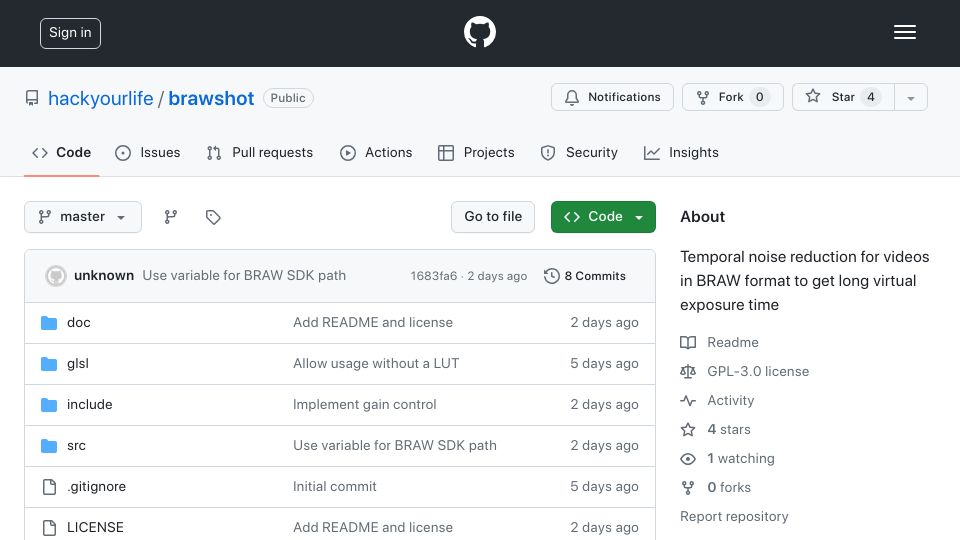
Task: Open the hackyourlife owner profile link
Action: pyautogui.click(x=100, y=99)
